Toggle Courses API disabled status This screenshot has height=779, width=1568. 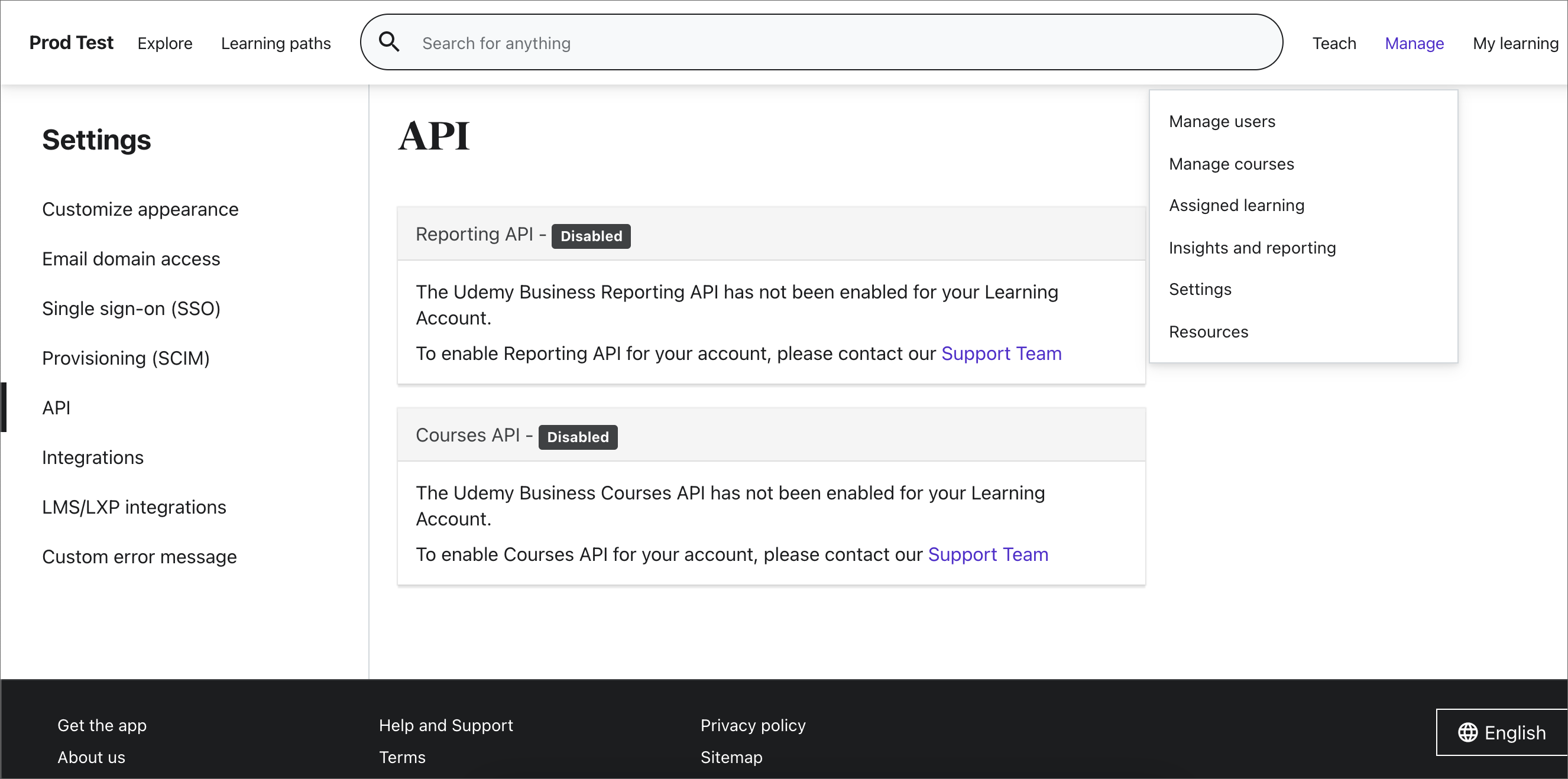point(578,436)
